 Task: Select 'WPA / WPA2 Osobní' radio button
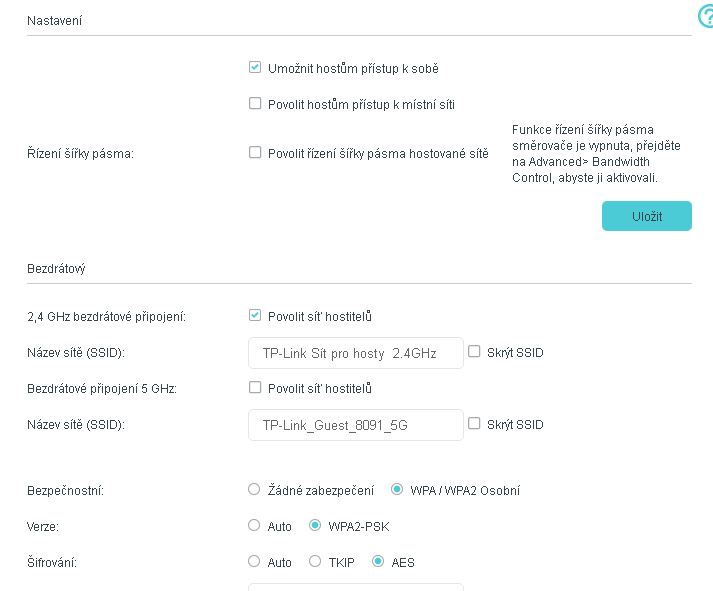click(397, 490)
